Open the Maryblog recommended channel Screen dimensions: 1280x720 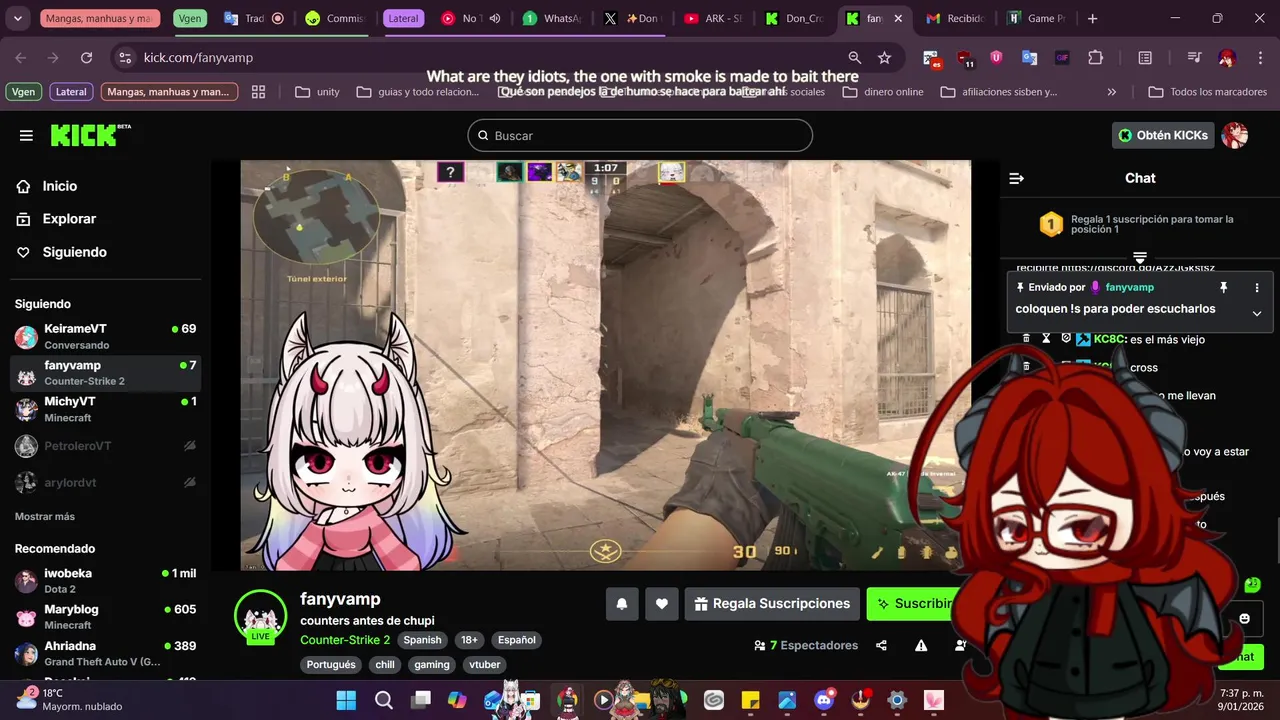coord(105,617)
